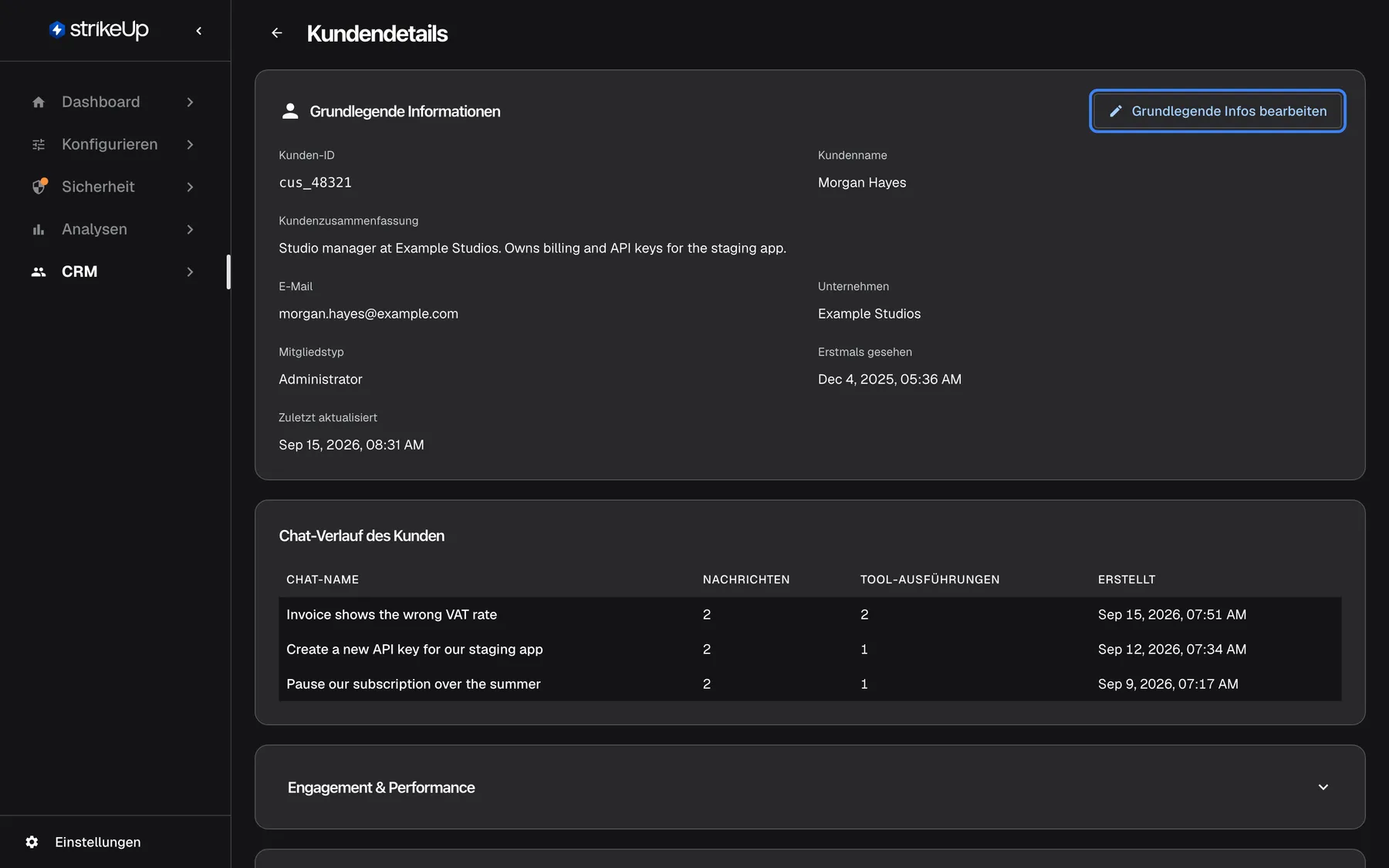
Task: Click the Administrator member type value
Action: (320, 379)
